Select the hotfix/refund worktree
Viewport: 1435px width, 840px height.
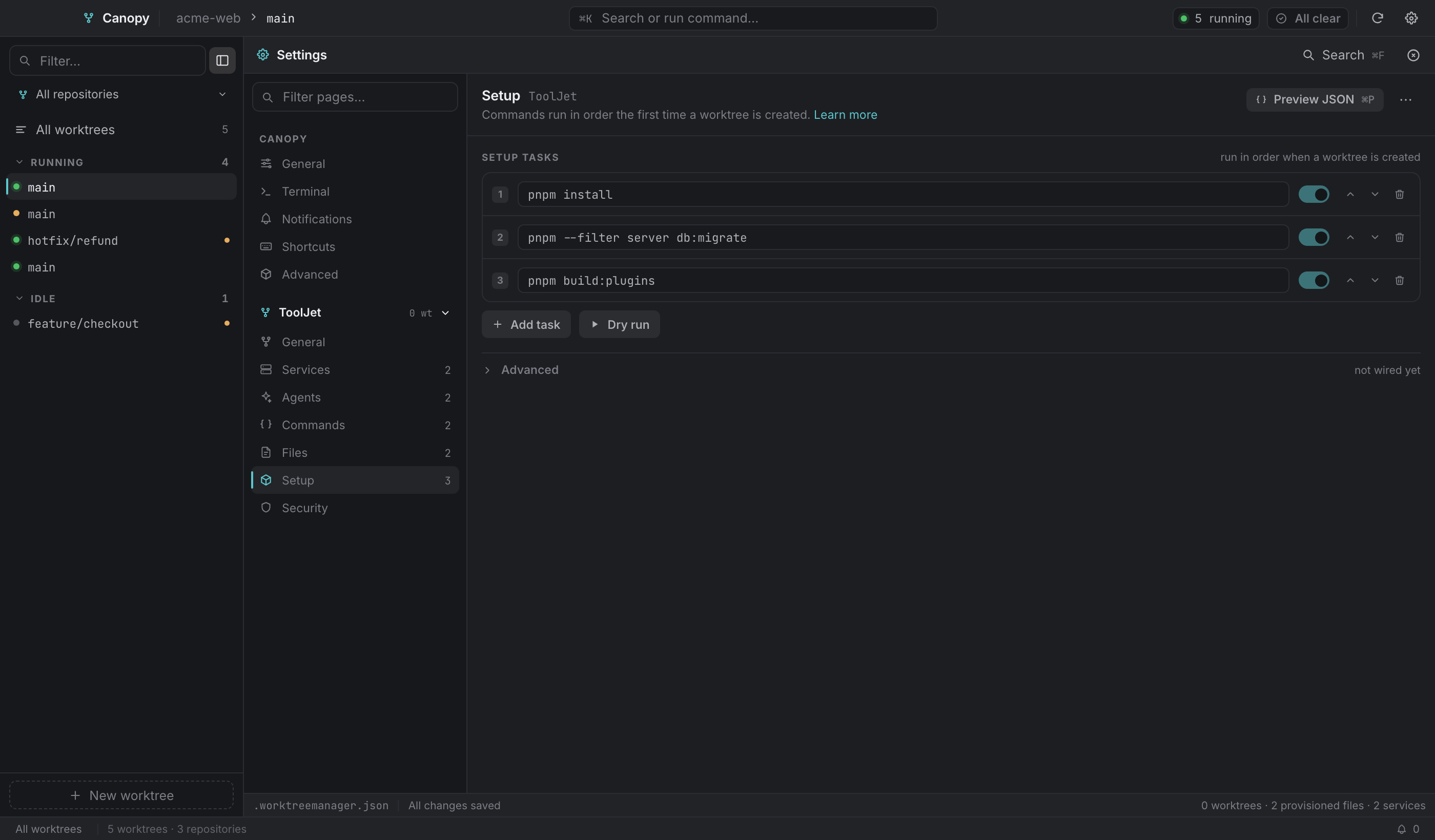tap(121, 240)
